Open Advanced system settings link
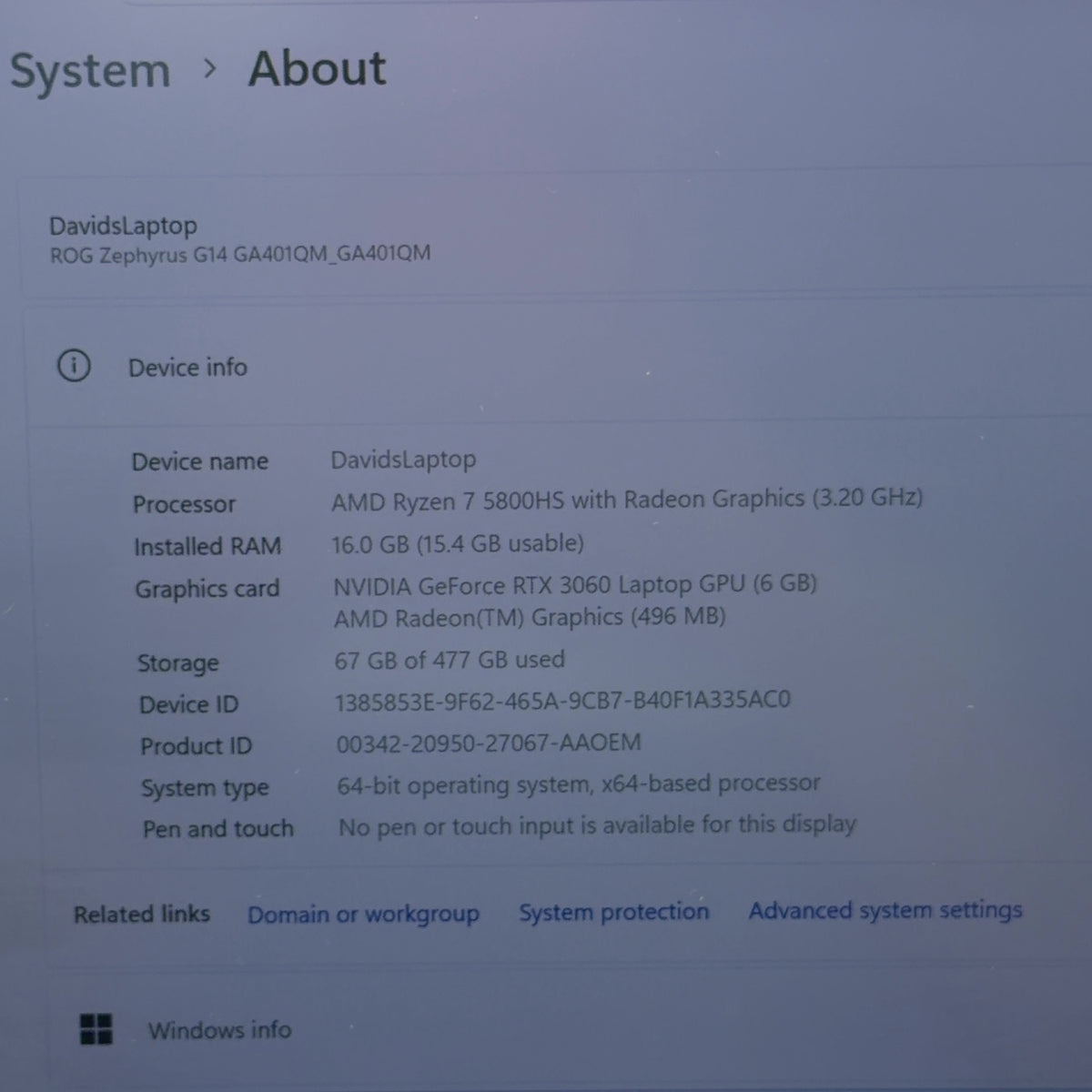 (x=885, y=910)
